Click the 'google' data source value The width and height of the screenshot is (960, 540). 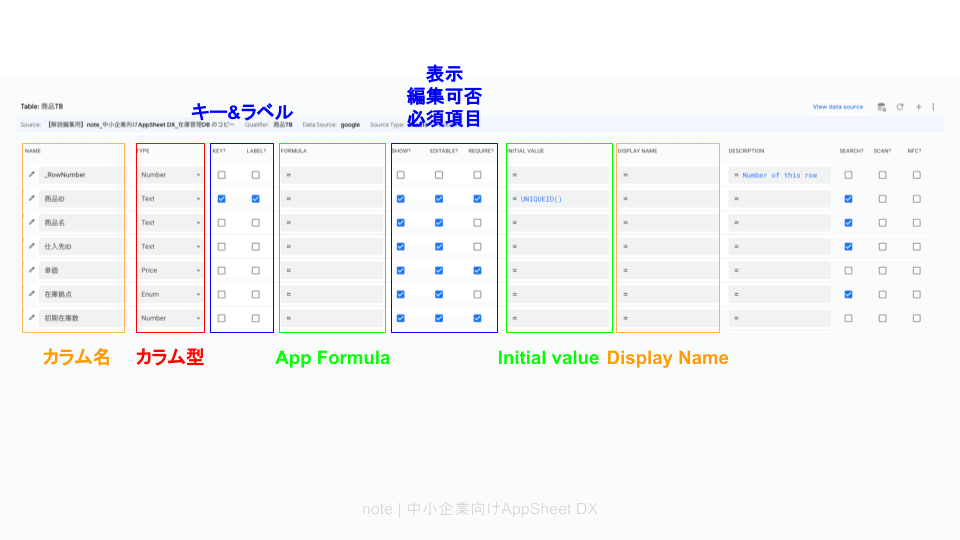tap(350, 125)
